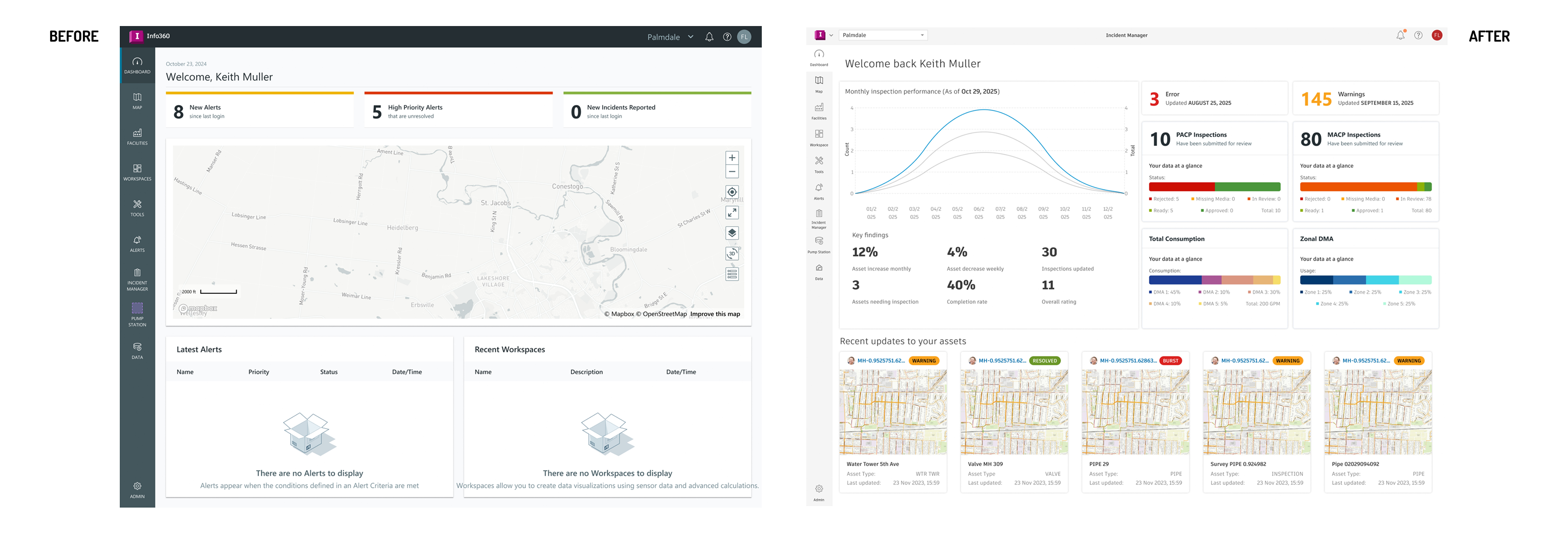Image resolution: width=1568 pixels, height=552 pixels.
Task: Open the High Priority Alerts card
Action: click(458, 110)
